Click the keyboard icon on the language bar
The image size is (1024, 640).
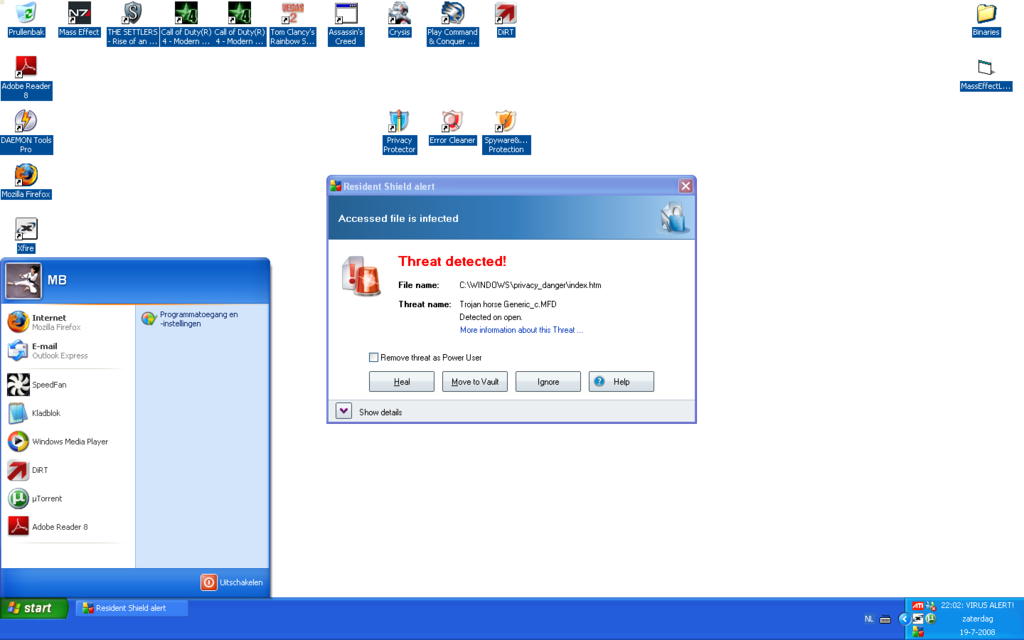pyautogui.click(x=885, y=619)
